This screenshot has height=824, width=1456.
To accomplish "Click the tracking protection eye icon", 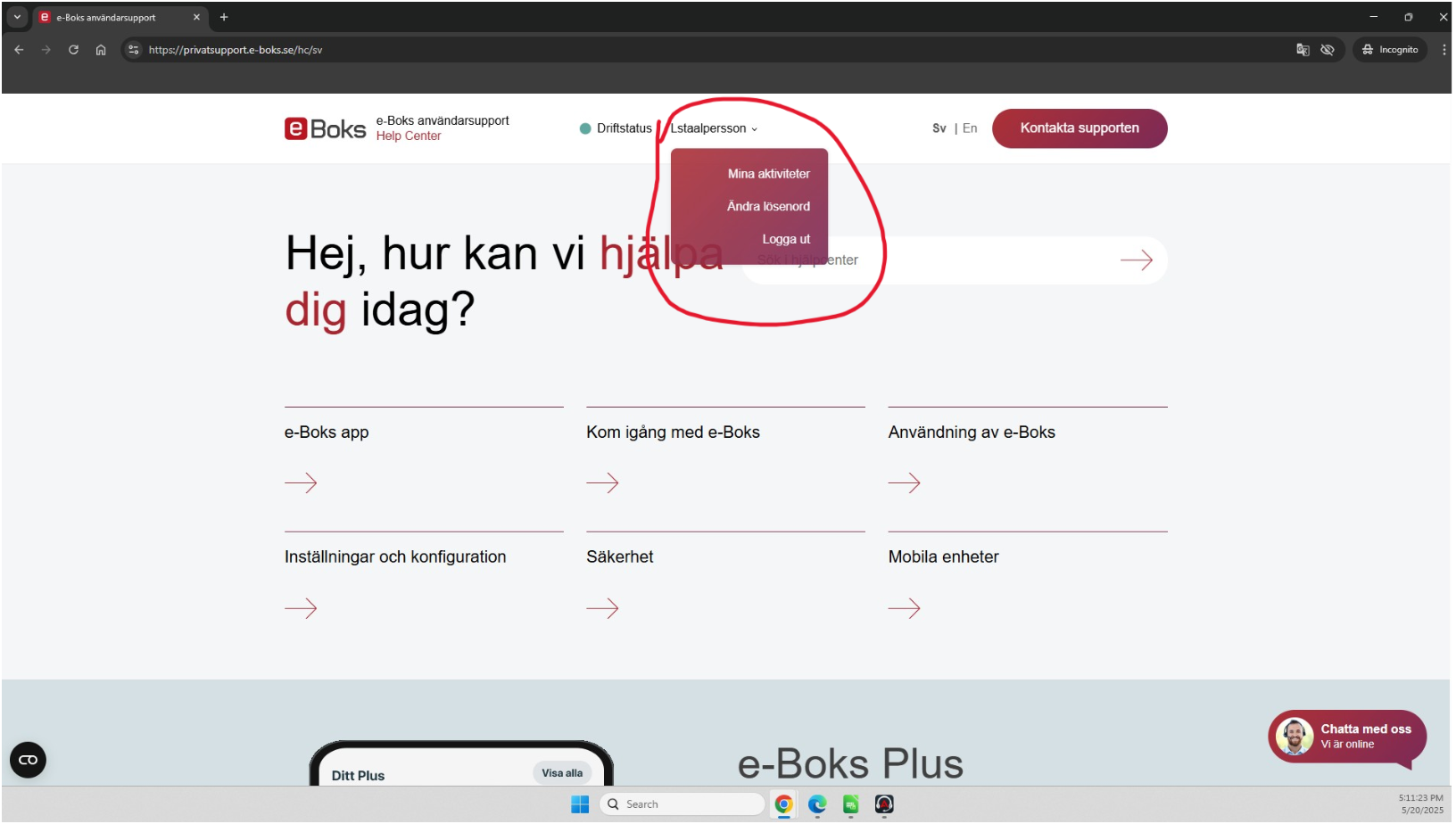I will tap(1328, 50).
